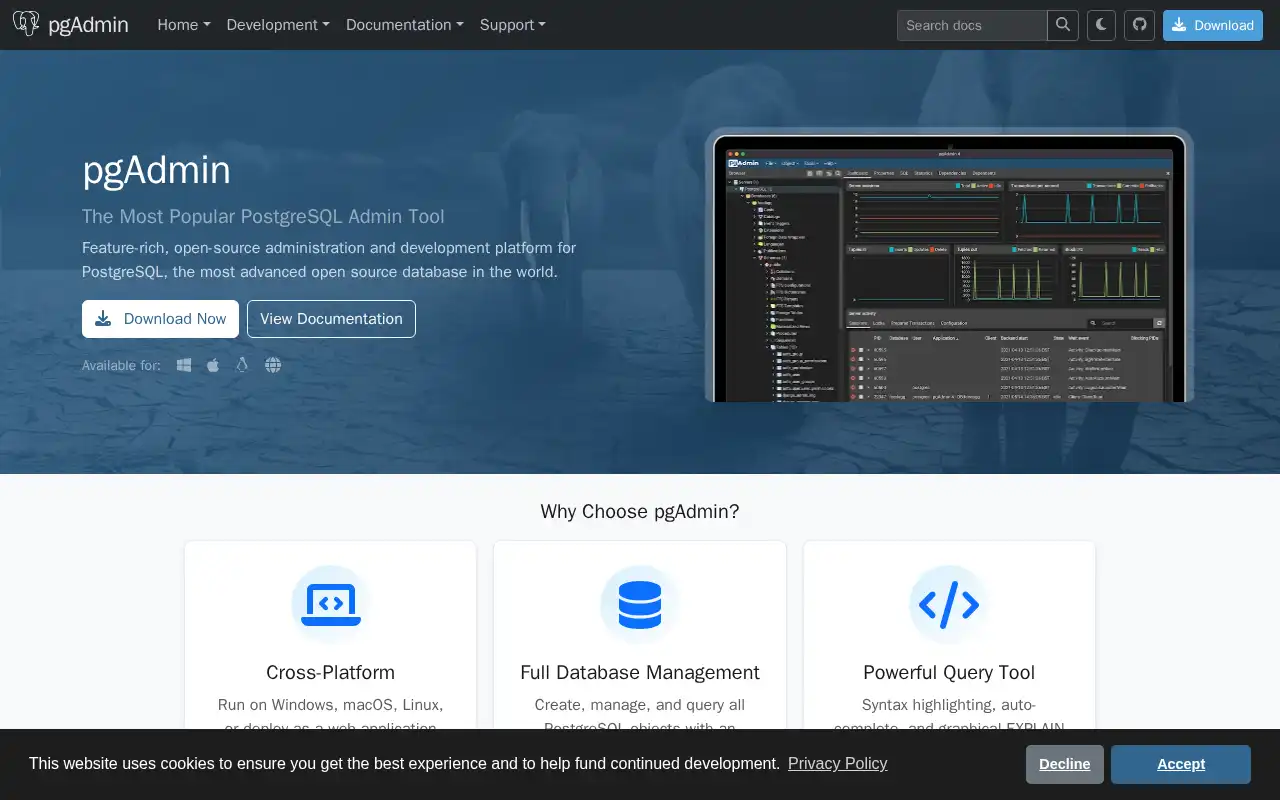This screenshot has height=800, width=1280.
Task: Click the Powerful Query Tool heading
Action: [949, 672]
